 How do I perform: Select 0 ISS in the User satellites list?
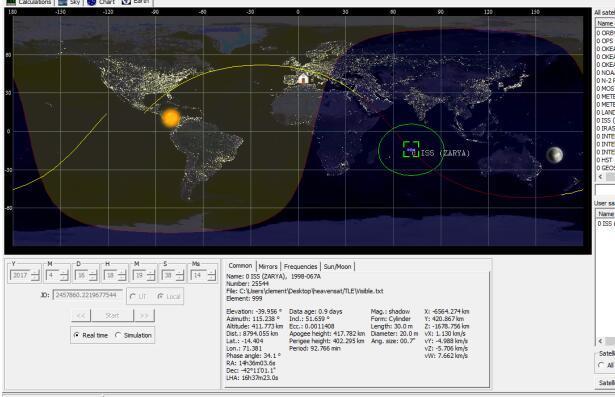pyautogui.click(x=605, y=223)
